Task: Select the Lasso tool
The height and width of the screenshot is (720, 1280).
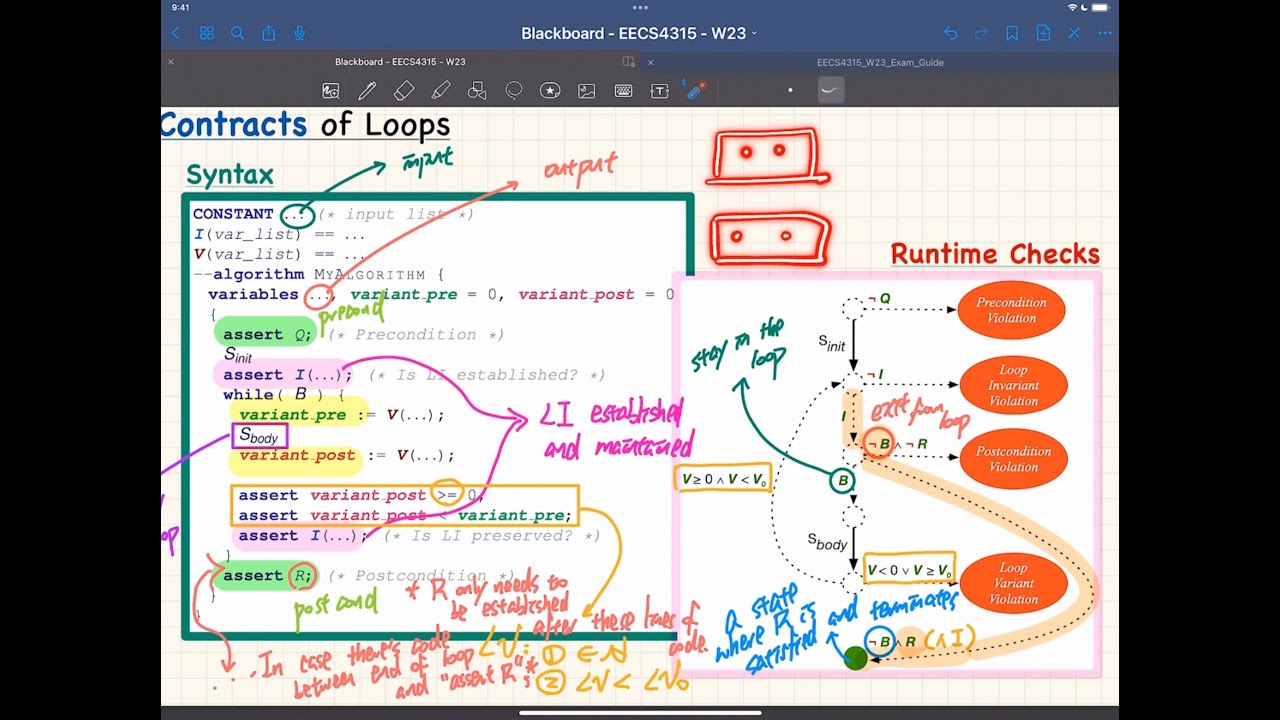Action: pyautogui.click(x=514, y=91)
